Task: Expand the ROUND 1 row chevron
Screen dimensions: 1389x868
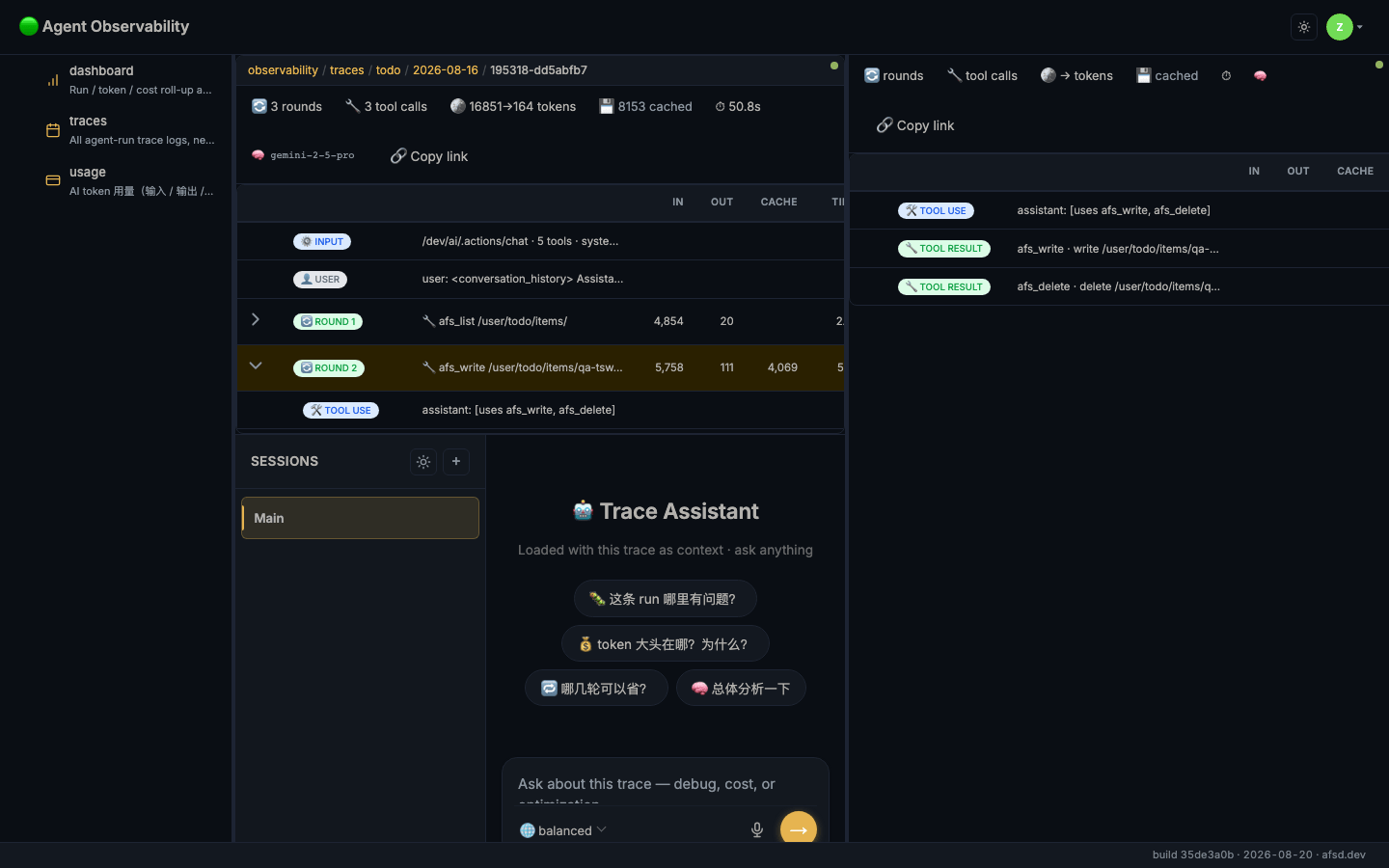Action: pyautogui.click(x=256, y=319)
